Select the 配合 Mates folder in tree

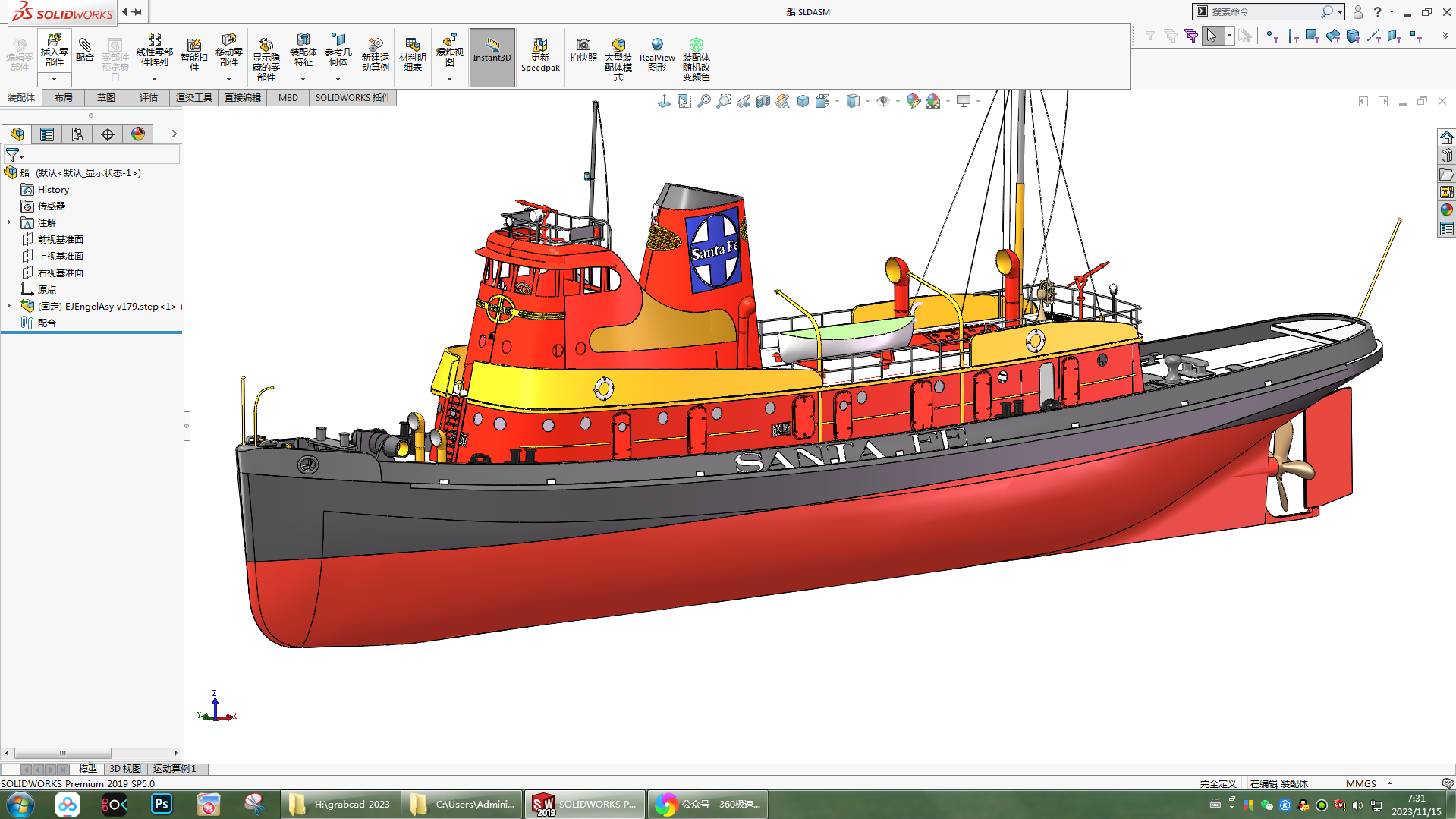pyautogui.click(x=46, y=323)
